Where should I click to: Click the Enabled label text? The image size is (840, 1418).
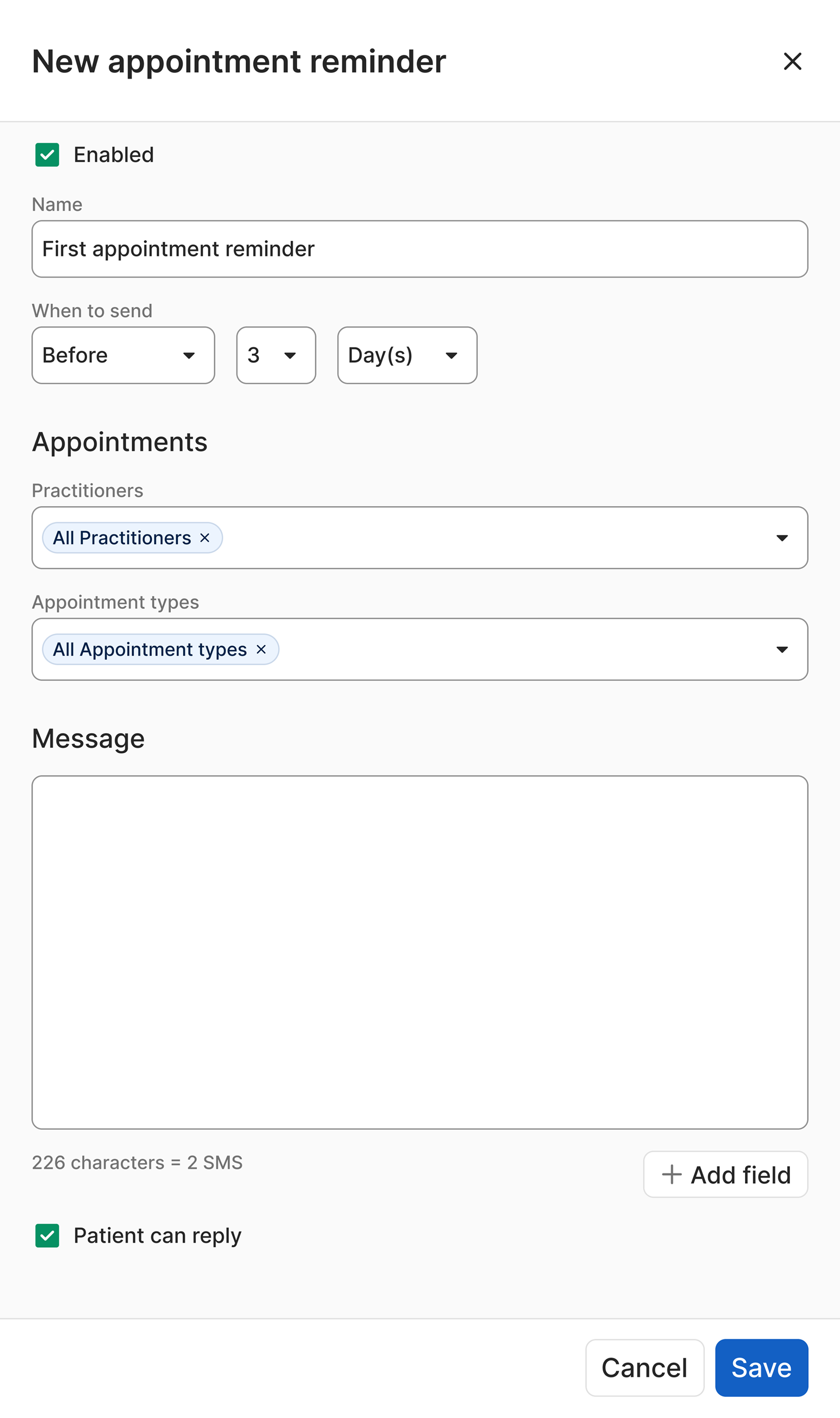tap(114, 155)
